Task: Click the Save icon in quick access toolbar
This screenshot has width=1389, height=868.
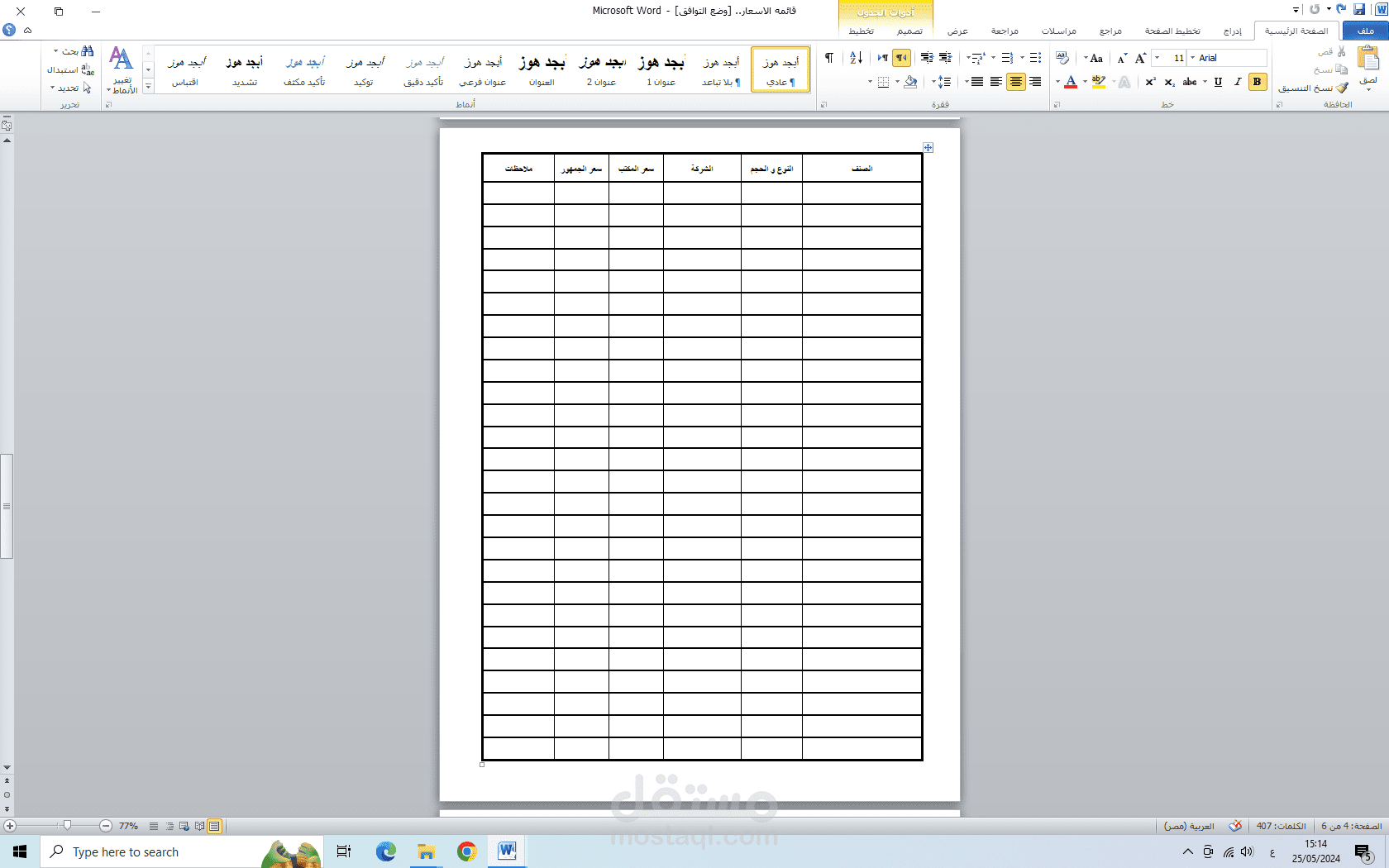Action: [x=1359, y=10]
